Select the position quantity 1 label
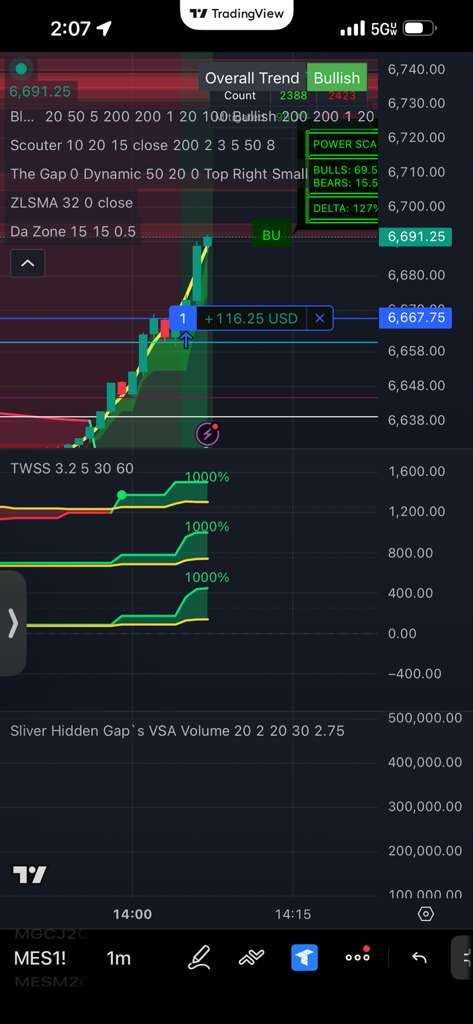473x1024 pixels. tap(183, 318)
